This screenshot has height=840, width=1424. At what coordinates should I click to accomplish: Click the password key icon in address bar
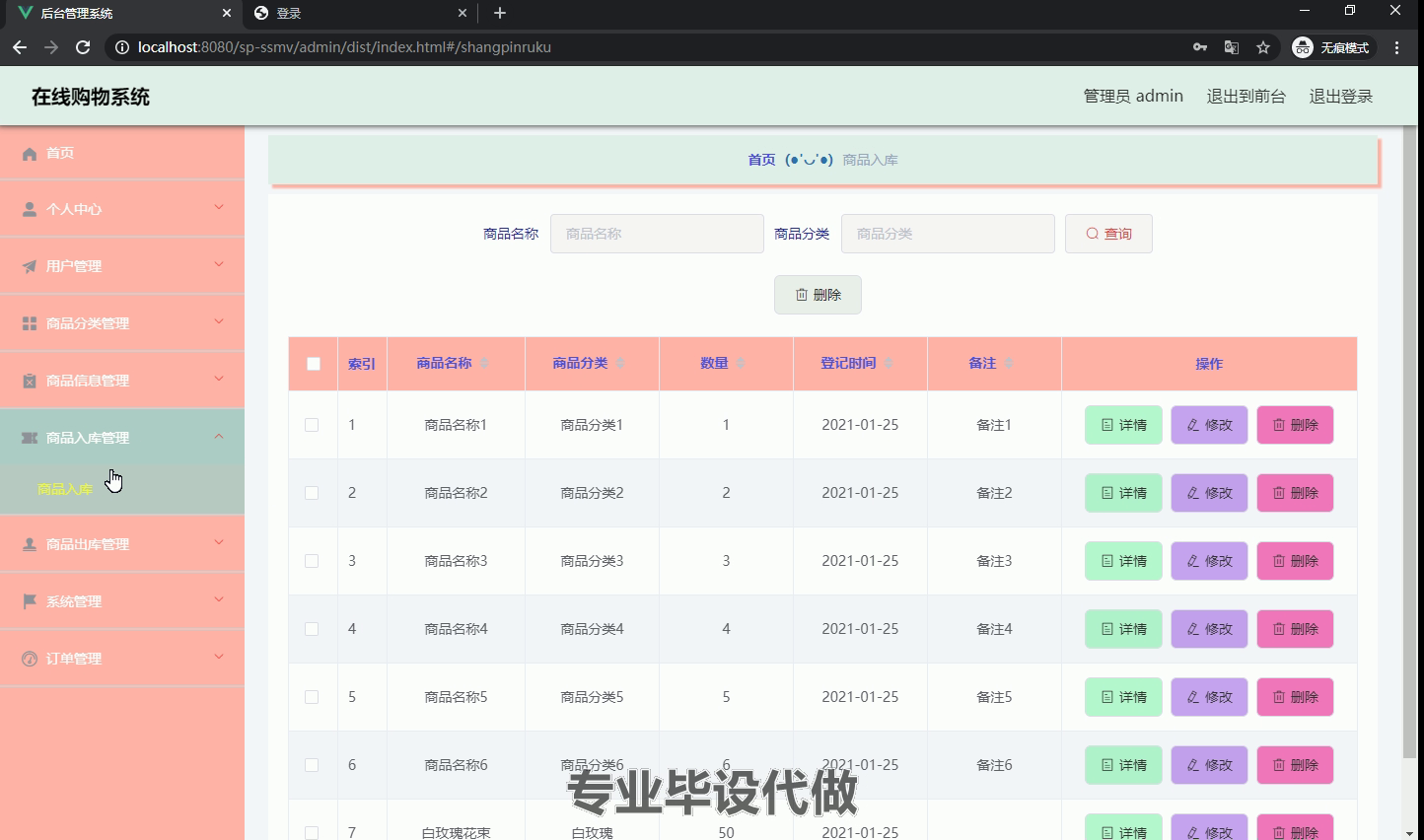pos(1200,47)
